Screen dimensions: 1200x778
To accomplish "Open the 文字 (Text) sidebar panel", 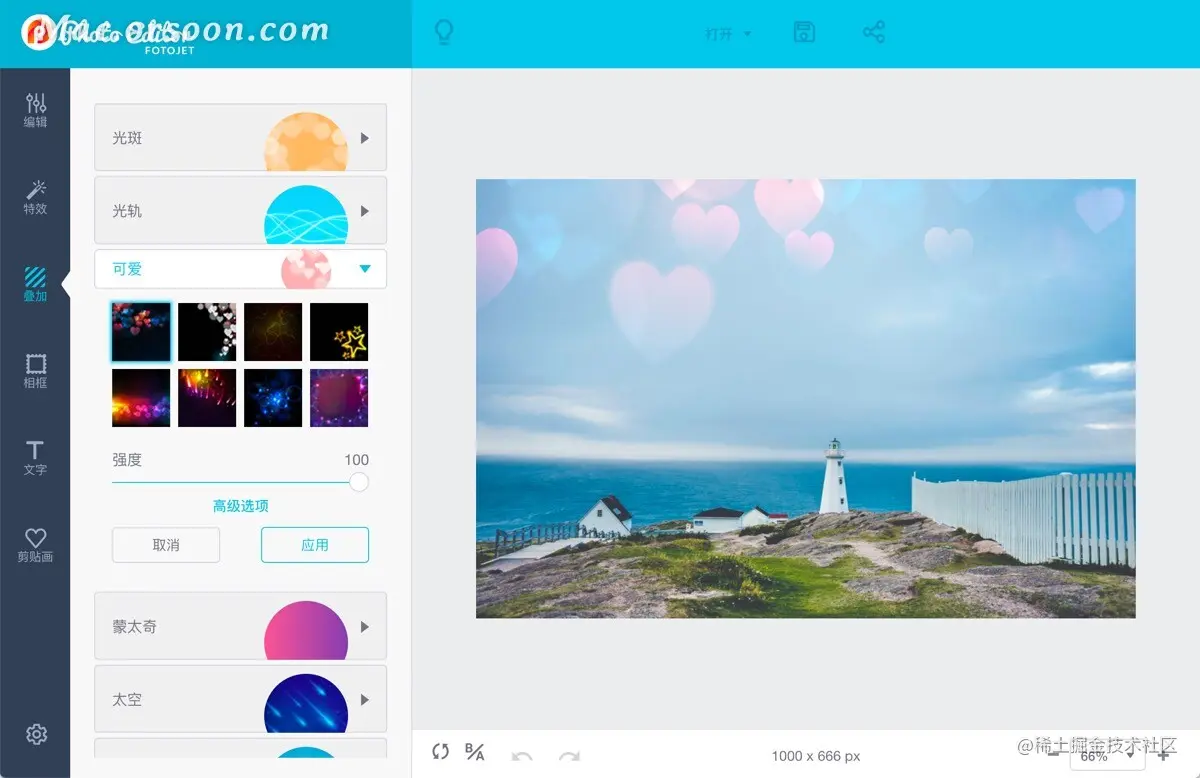I will (35, 458).
